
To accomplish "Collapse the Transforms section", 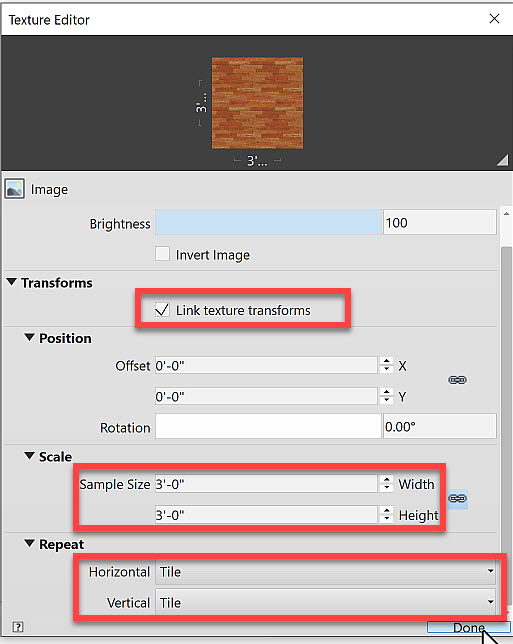I will tap(12, 282).
